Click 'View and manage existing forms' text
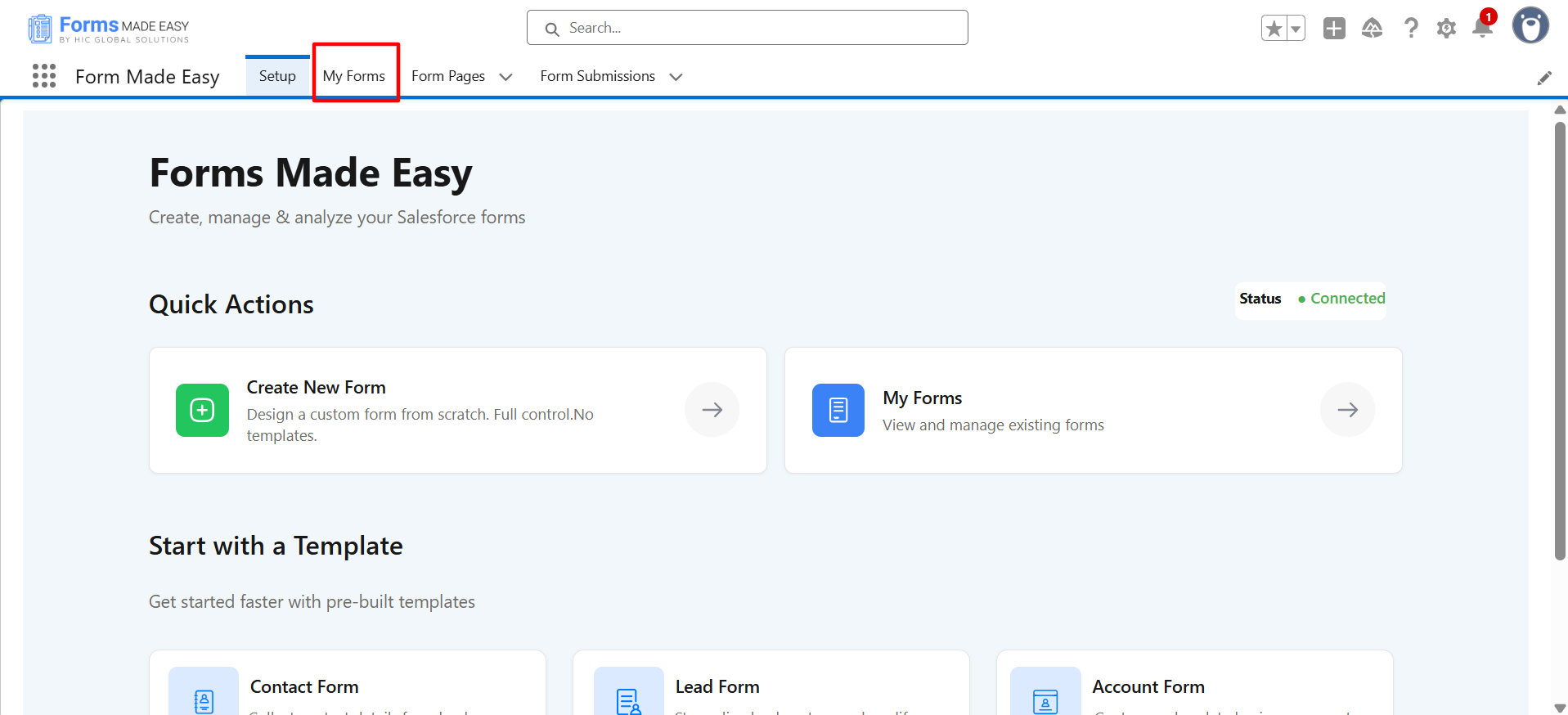This screenshot has width=1568, height=715. [x=993, y=425]
